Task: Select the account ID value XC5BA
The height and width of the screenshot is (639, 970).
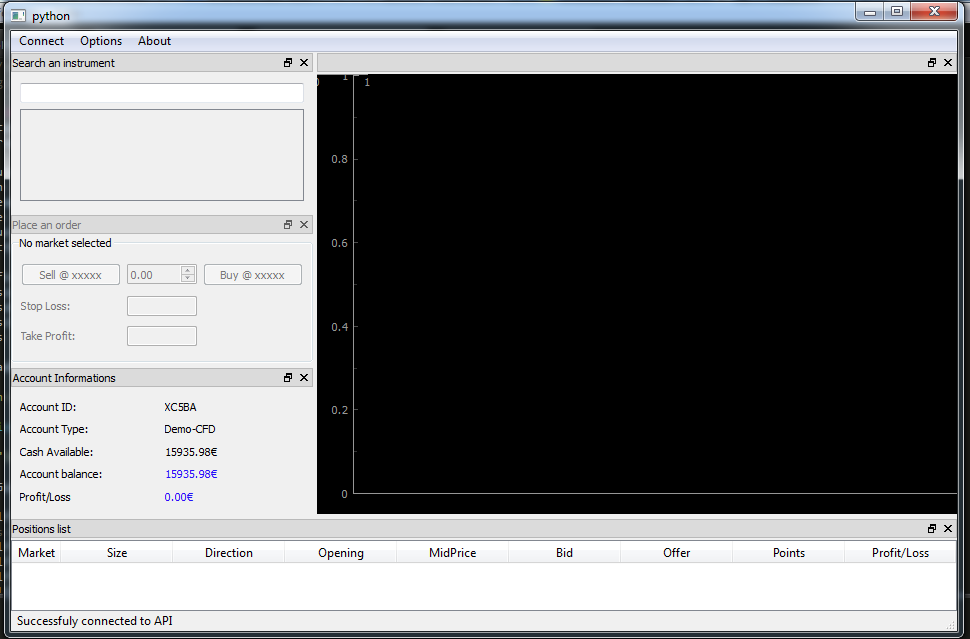Action: click(x=180, y=407)
